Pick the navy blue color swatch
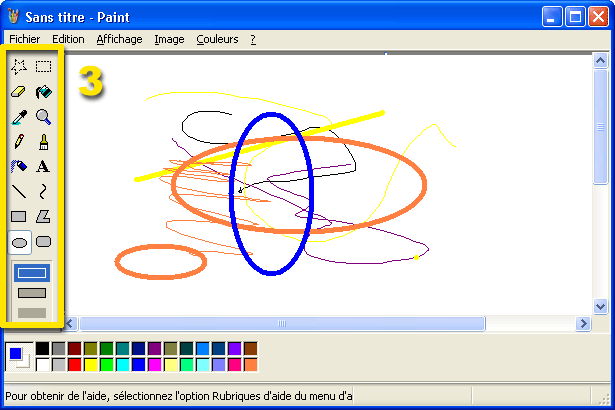 coord(138,348)
